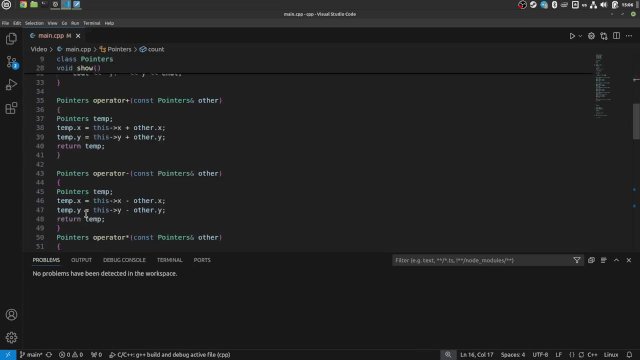Click the ports forwarded indicator showing 0
The image size is (640, 360).
click(96, 355)
